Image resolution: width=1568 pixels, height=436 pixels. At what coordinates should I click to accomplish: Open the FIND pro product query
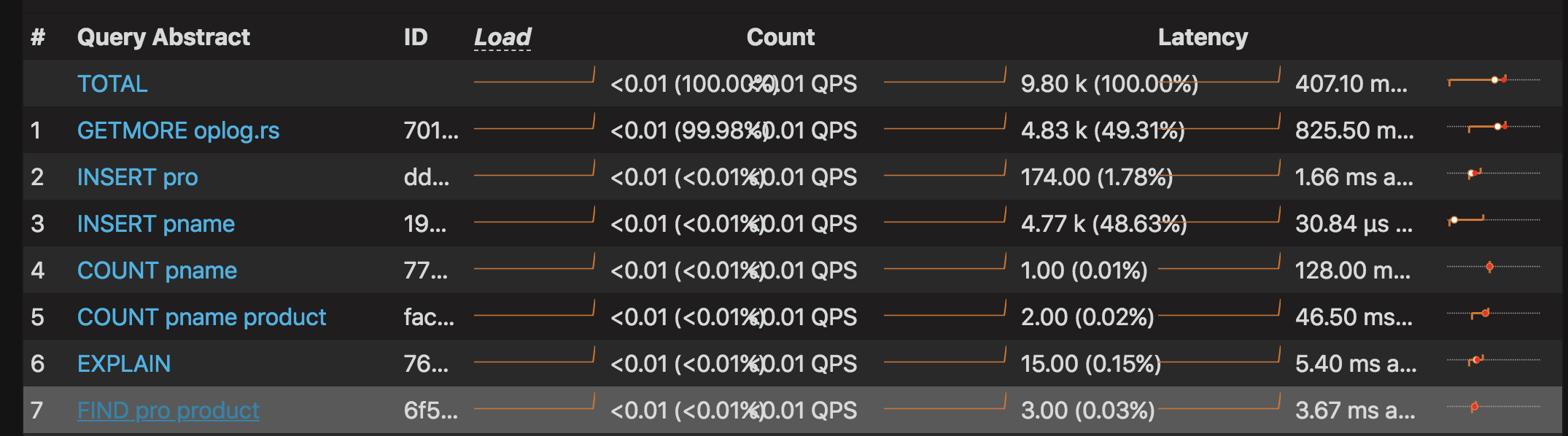tap(168, 410)
